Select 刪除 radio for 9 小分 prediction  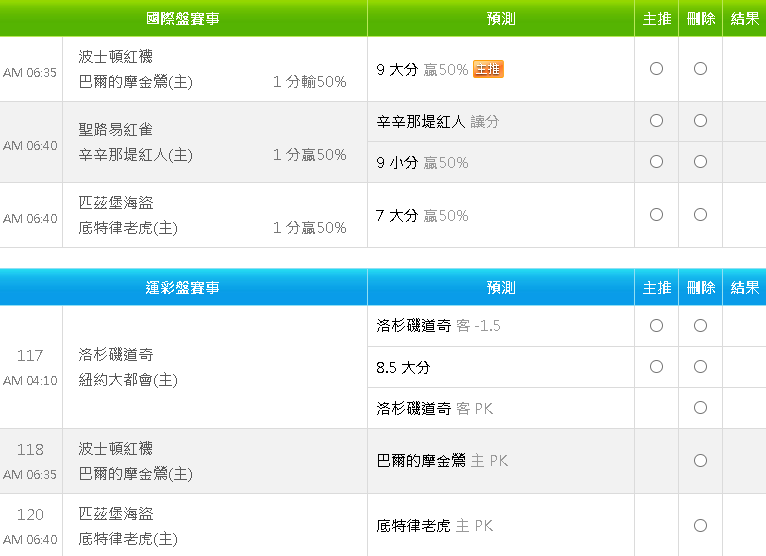point(700,162)
